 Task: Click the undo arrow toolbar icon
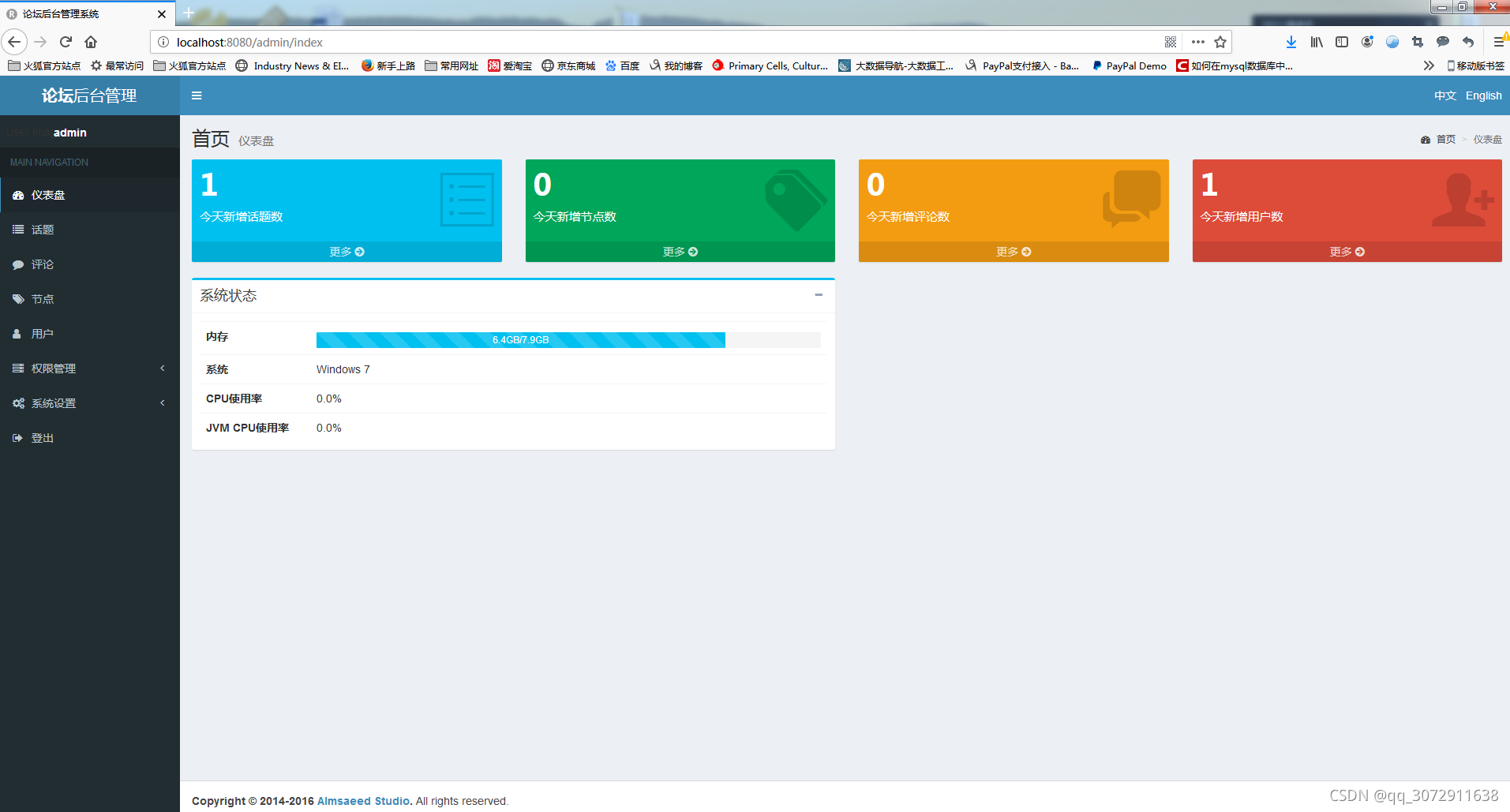tap(1468, 42)
